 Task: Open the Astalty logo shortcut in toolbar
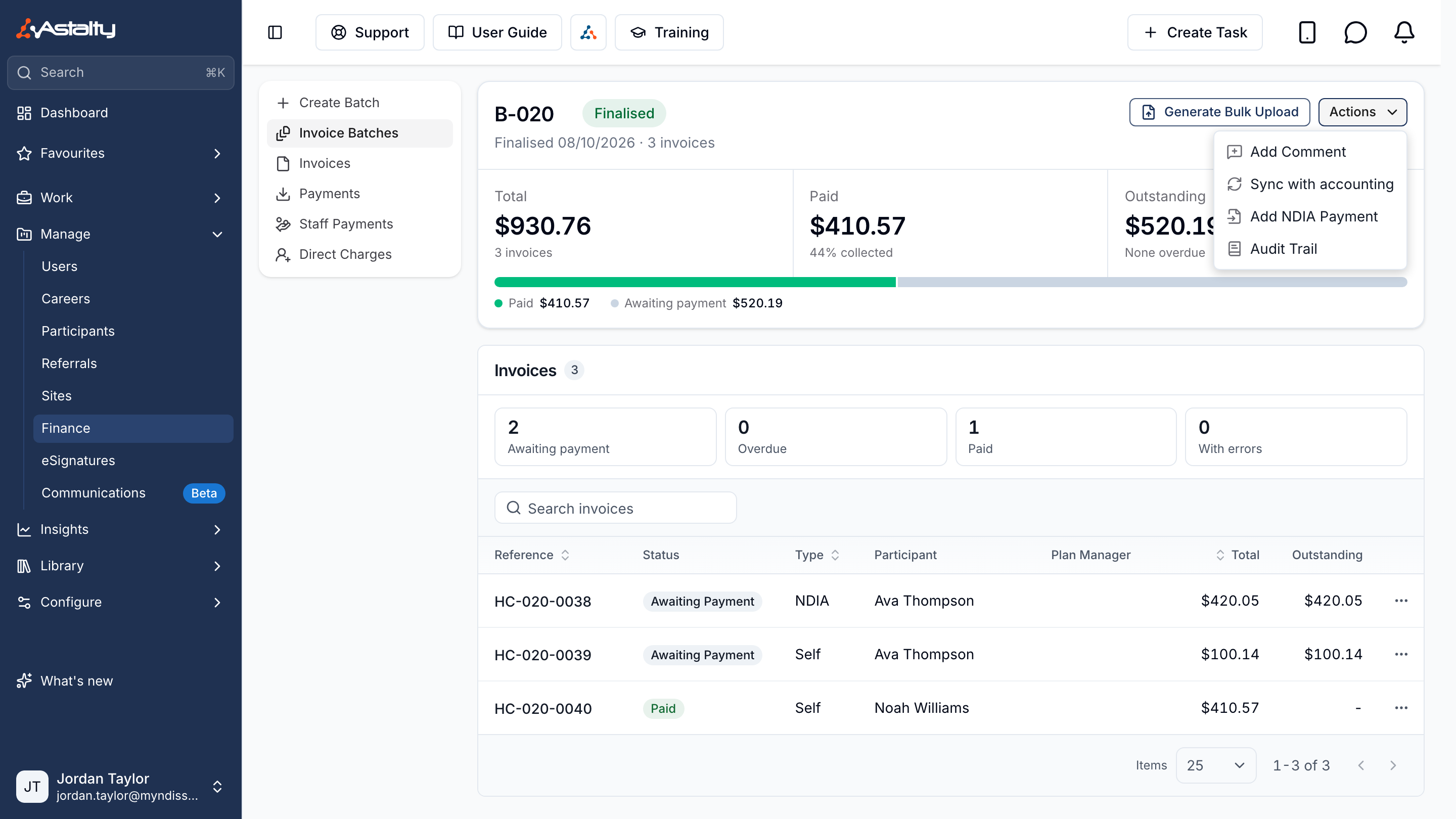click(588, 32)
